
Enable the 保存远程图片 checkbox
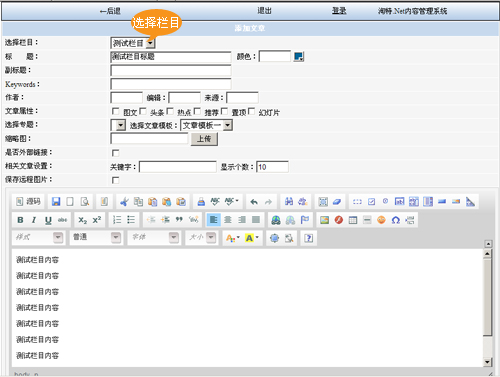(116, 180)
